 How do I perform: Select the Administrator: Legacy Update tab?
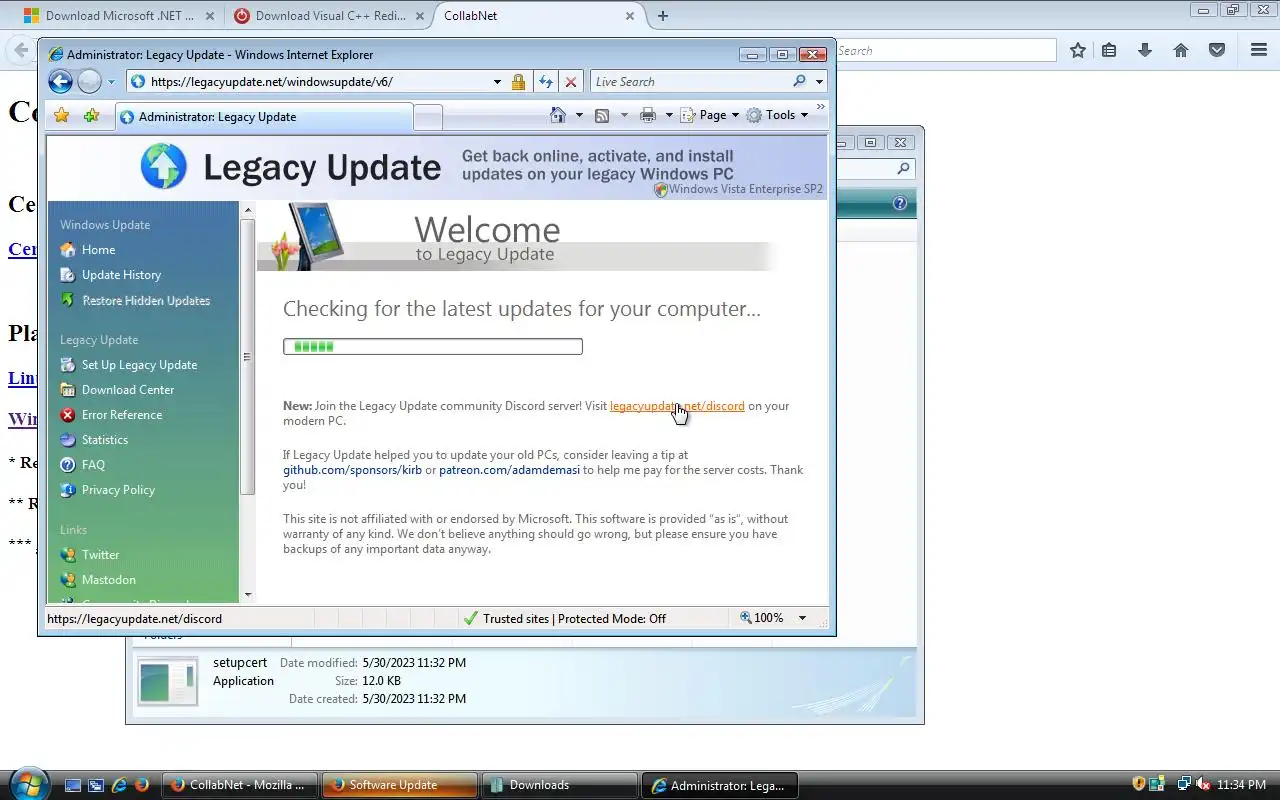pos(264,117)
